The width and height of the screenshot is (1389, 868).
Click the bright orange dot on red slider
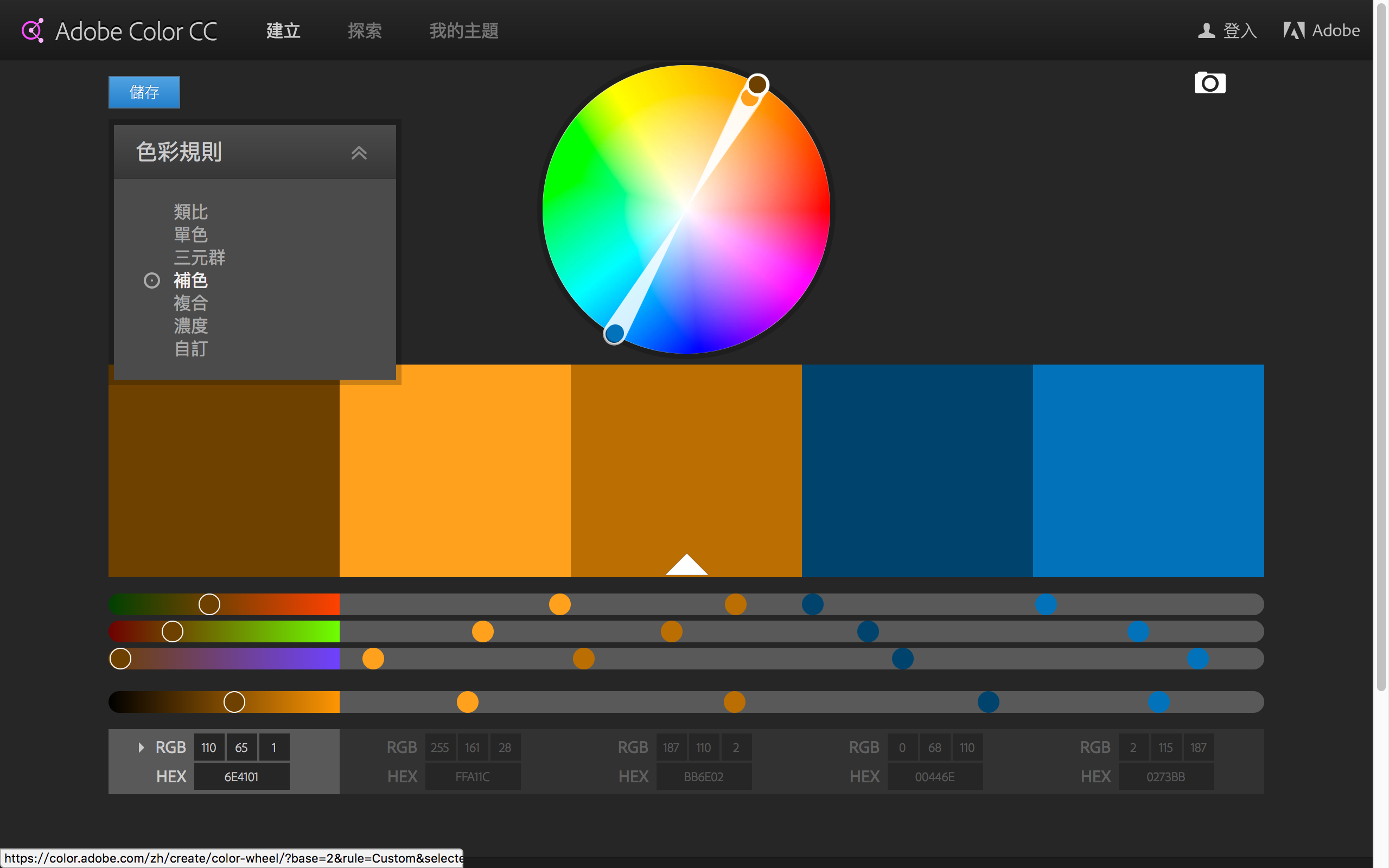tap(559, 604)
